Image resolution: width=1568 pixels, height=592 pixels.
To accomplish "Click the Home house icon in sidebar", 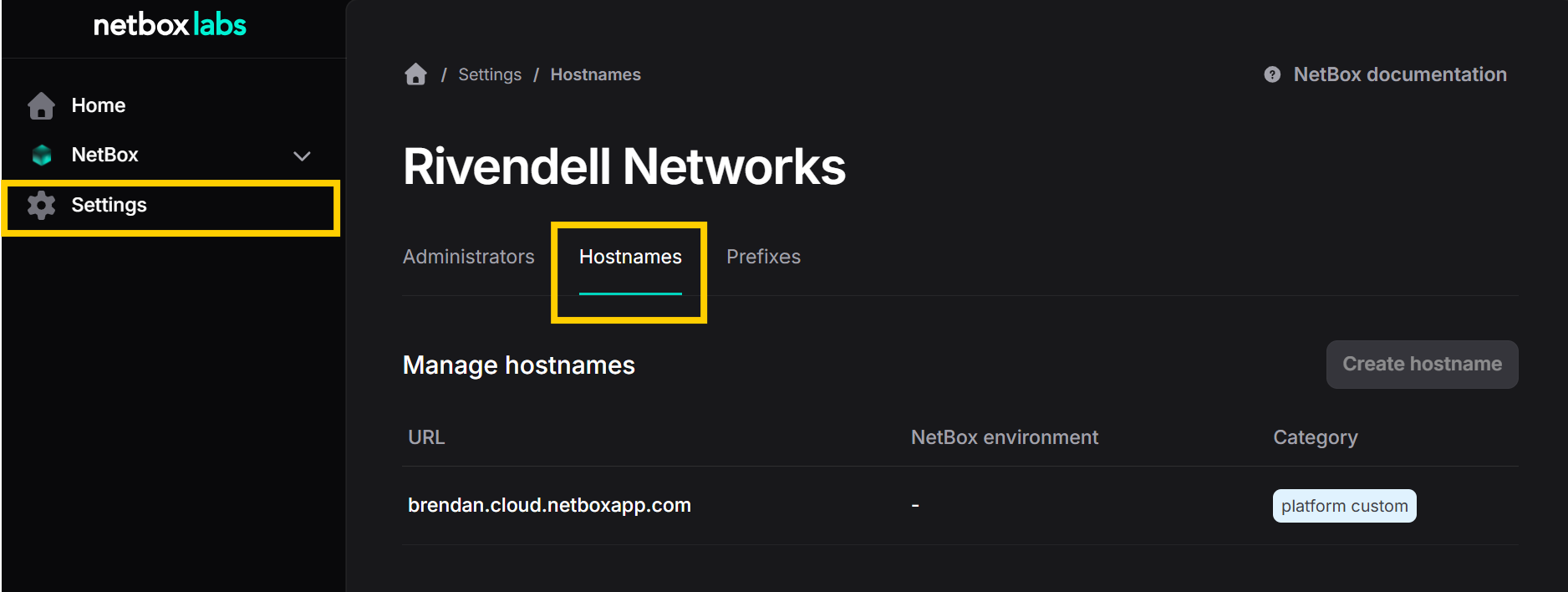I will (41, 106).
